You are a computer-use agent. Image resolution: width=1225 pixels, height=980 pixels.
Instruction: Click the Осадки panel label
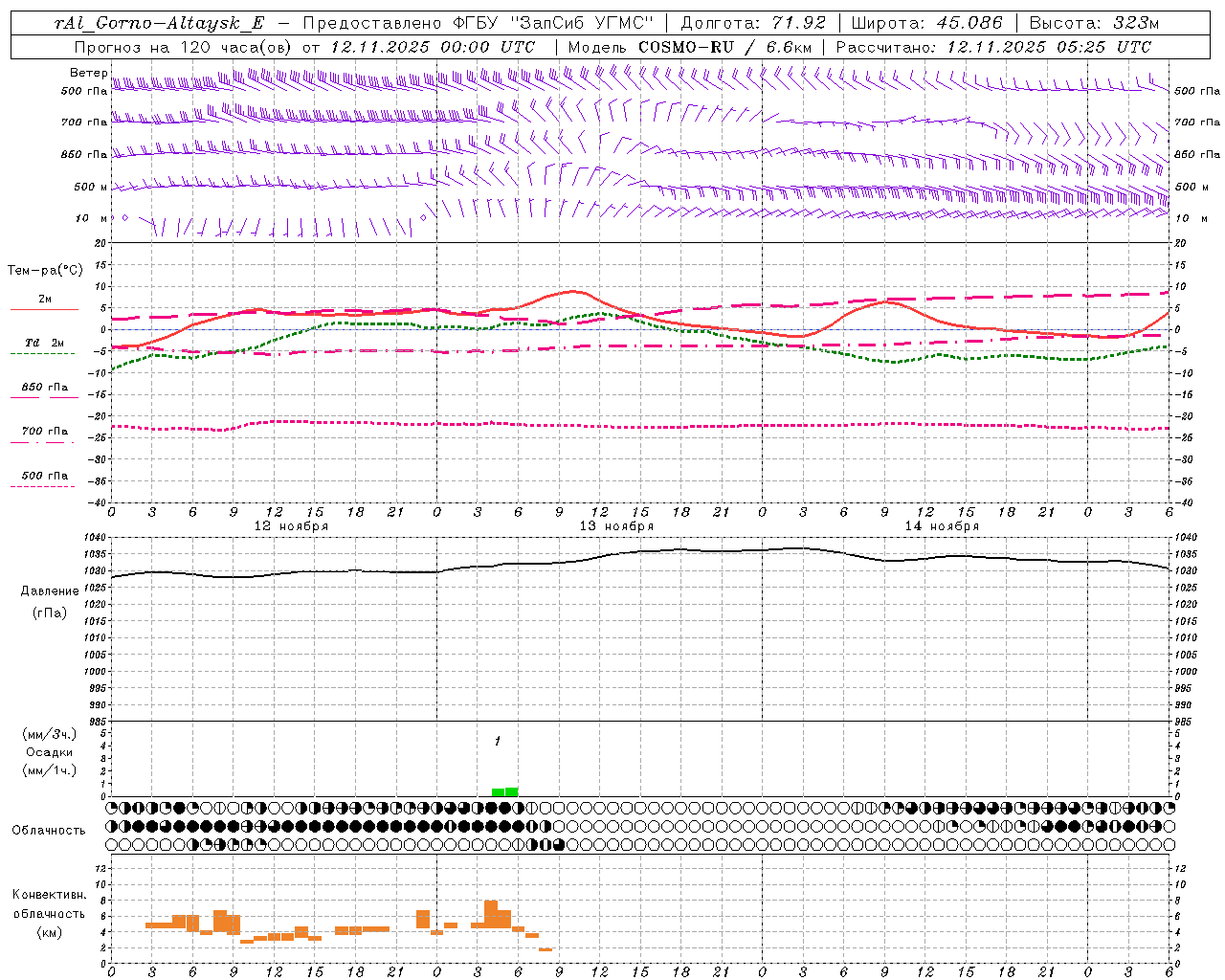(x=50, y=752)
